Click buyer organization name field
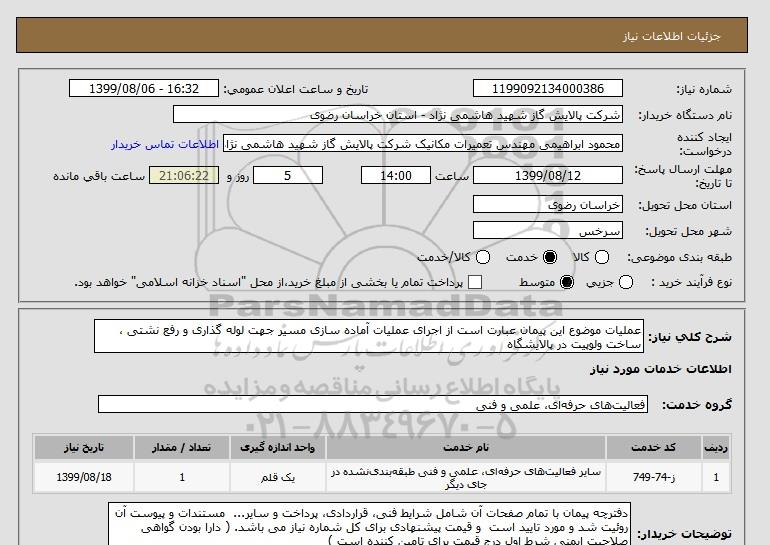 [398, 115]
